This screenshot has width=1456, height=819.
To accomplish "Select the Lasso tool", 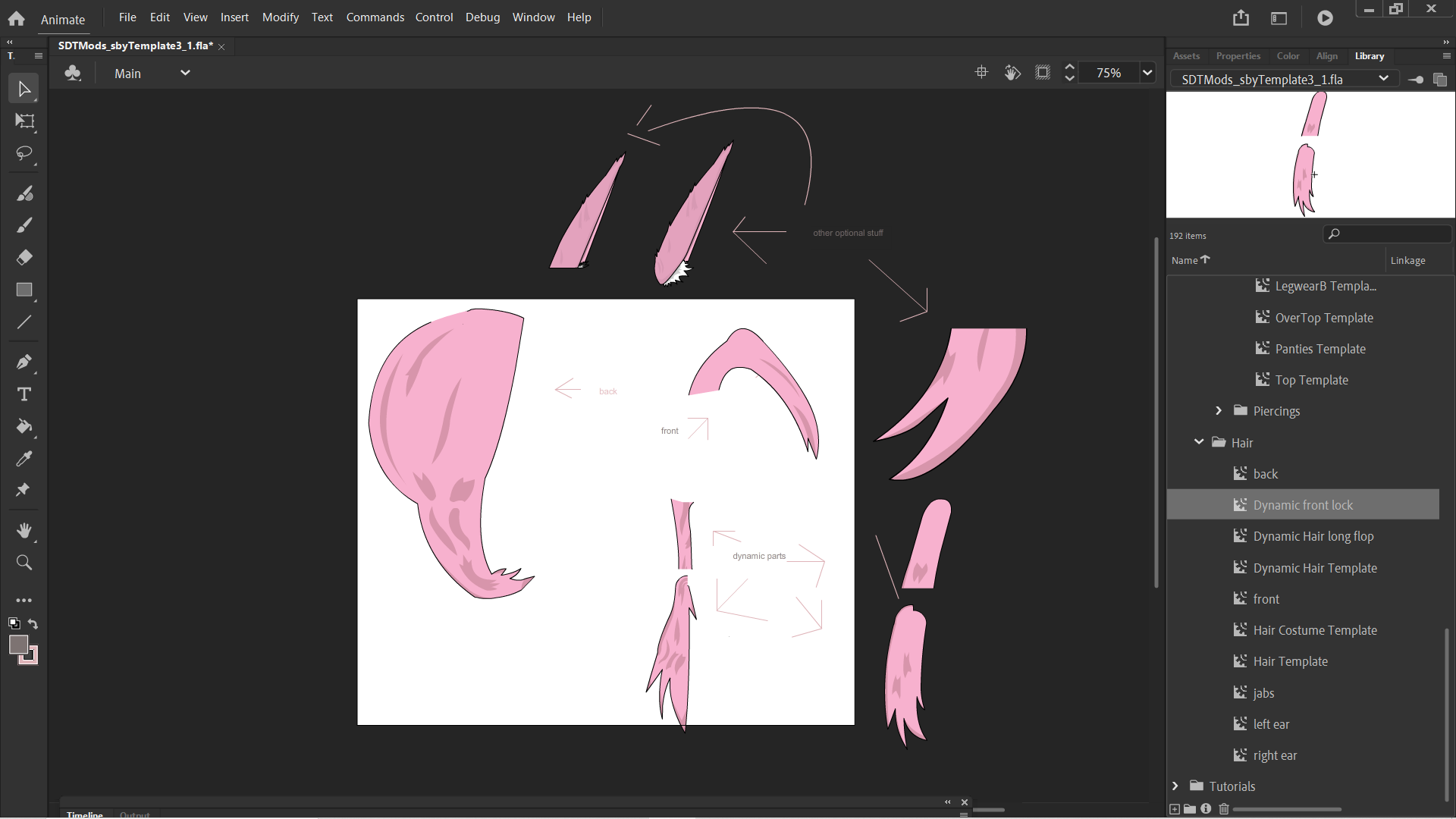I will pos(24,153).
